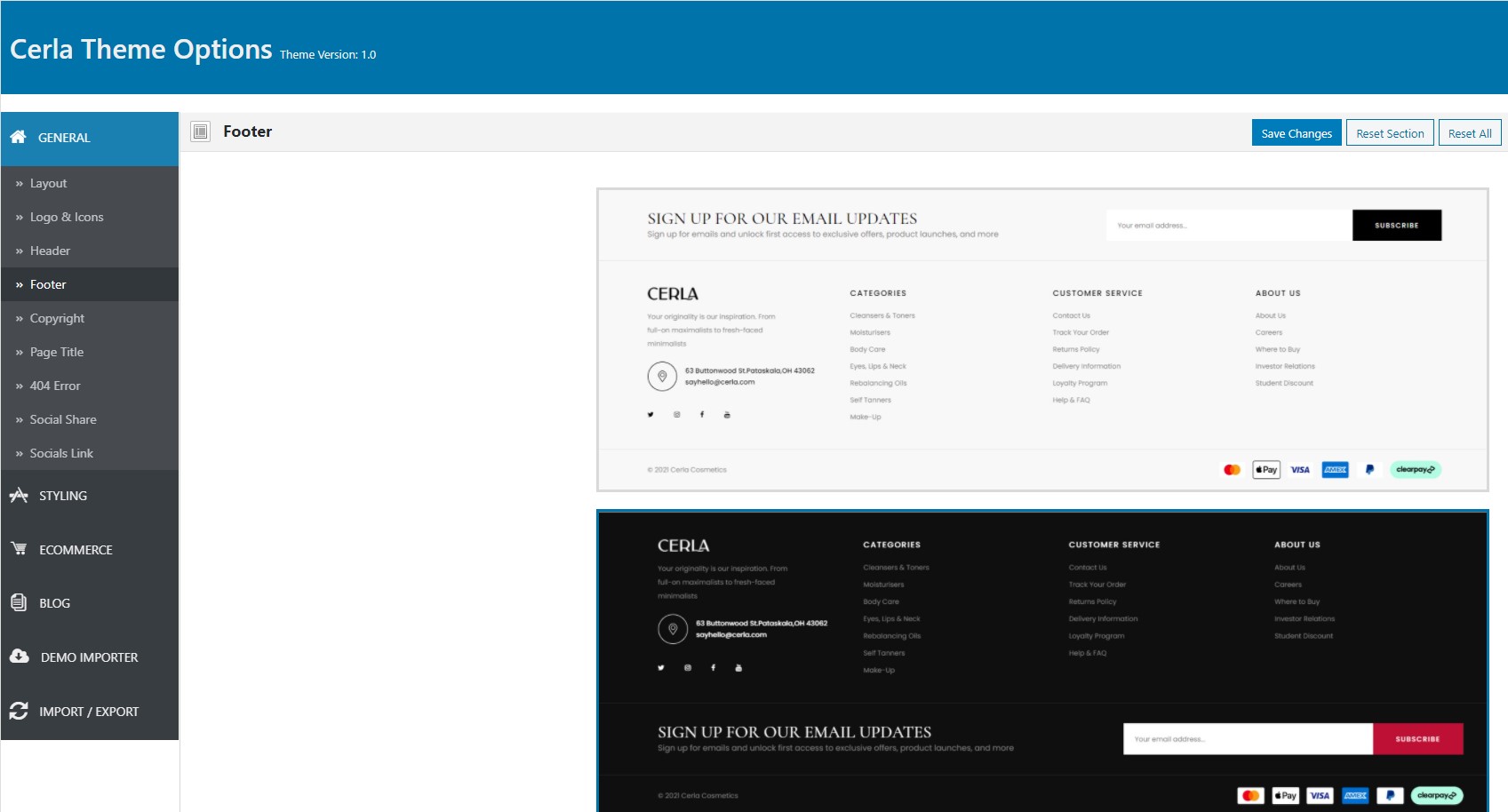
Task: Click the Ecommerce cart icon
Action: coord(19,548)
